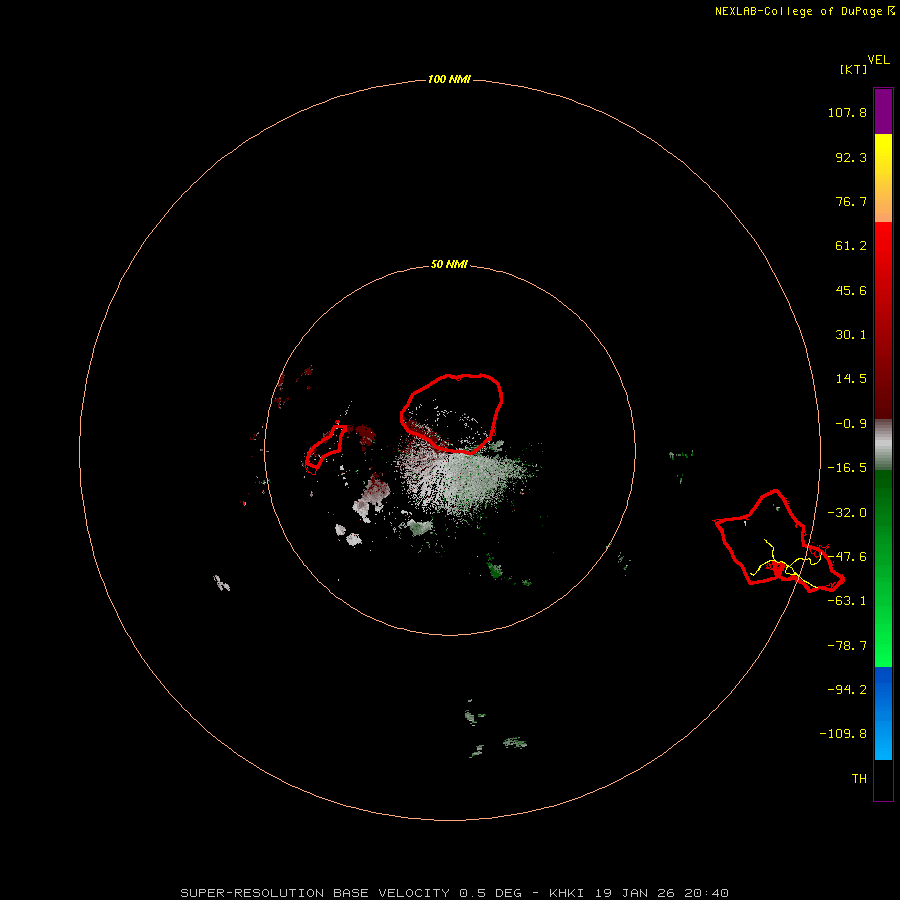
Task: Select the -16.5 legend value
Action: (847, 468)
